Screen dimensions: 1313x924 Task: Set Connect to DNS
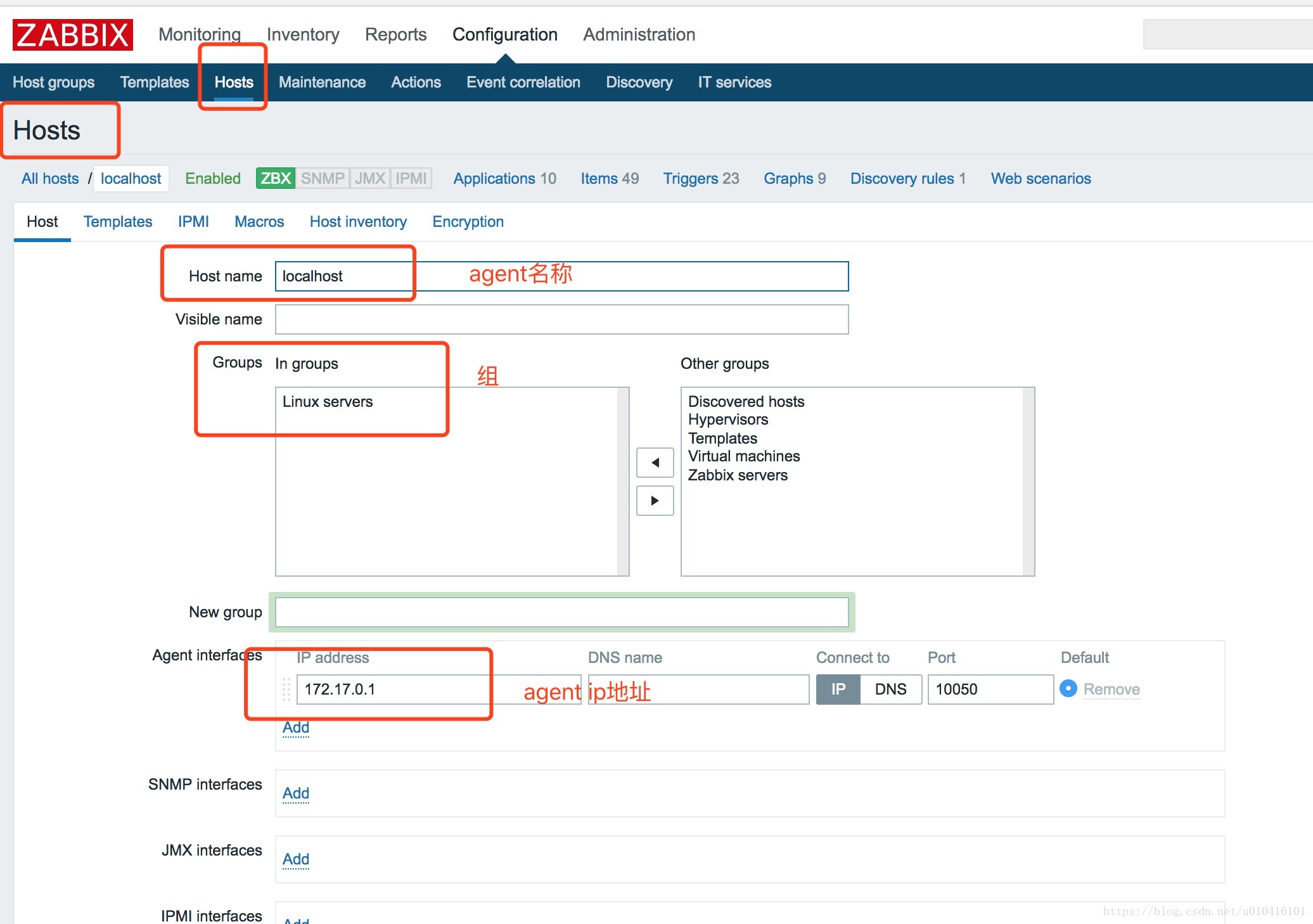(890, 689)
